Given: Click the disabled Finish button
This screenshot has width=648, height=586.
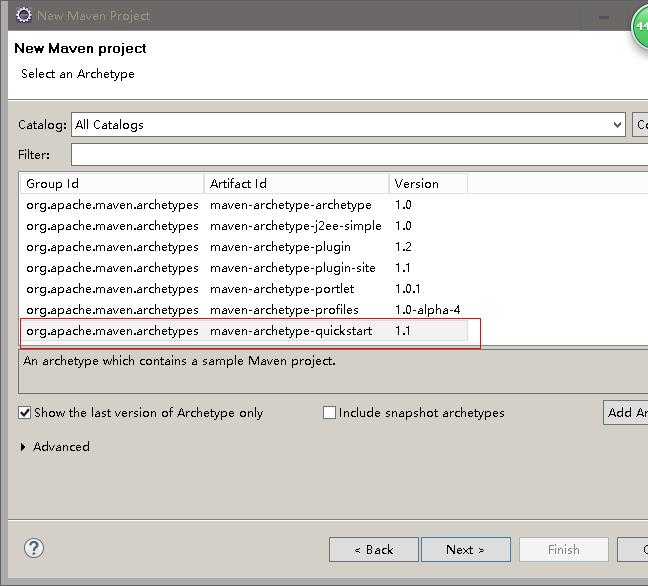Looking at the screenshot, I should pos(564,550).
